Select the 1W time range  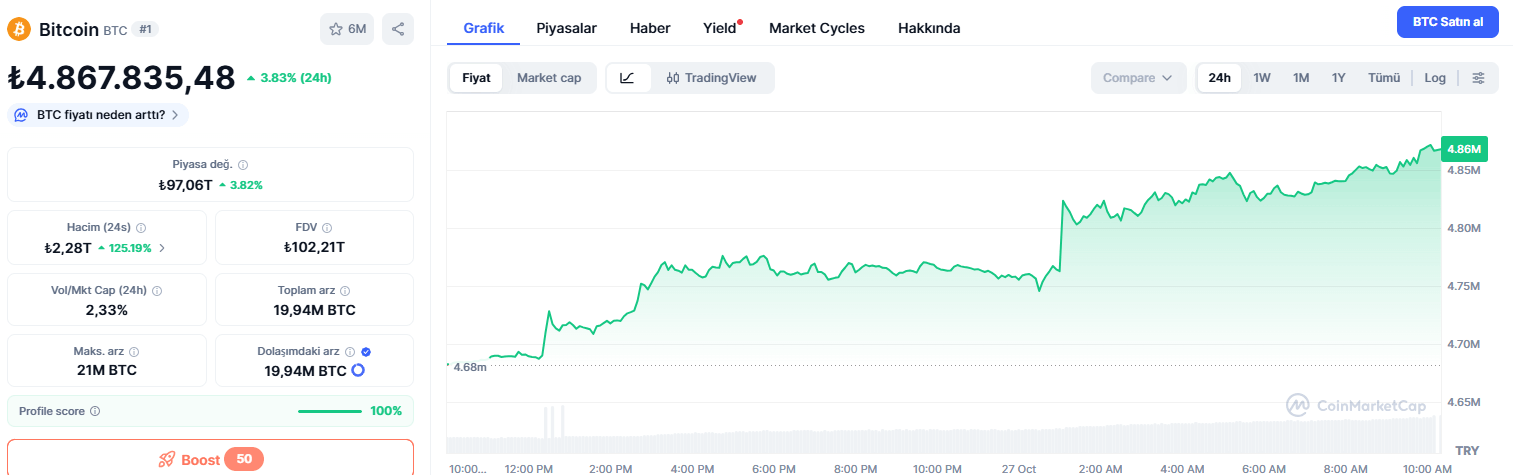[x=1262, y=78]
